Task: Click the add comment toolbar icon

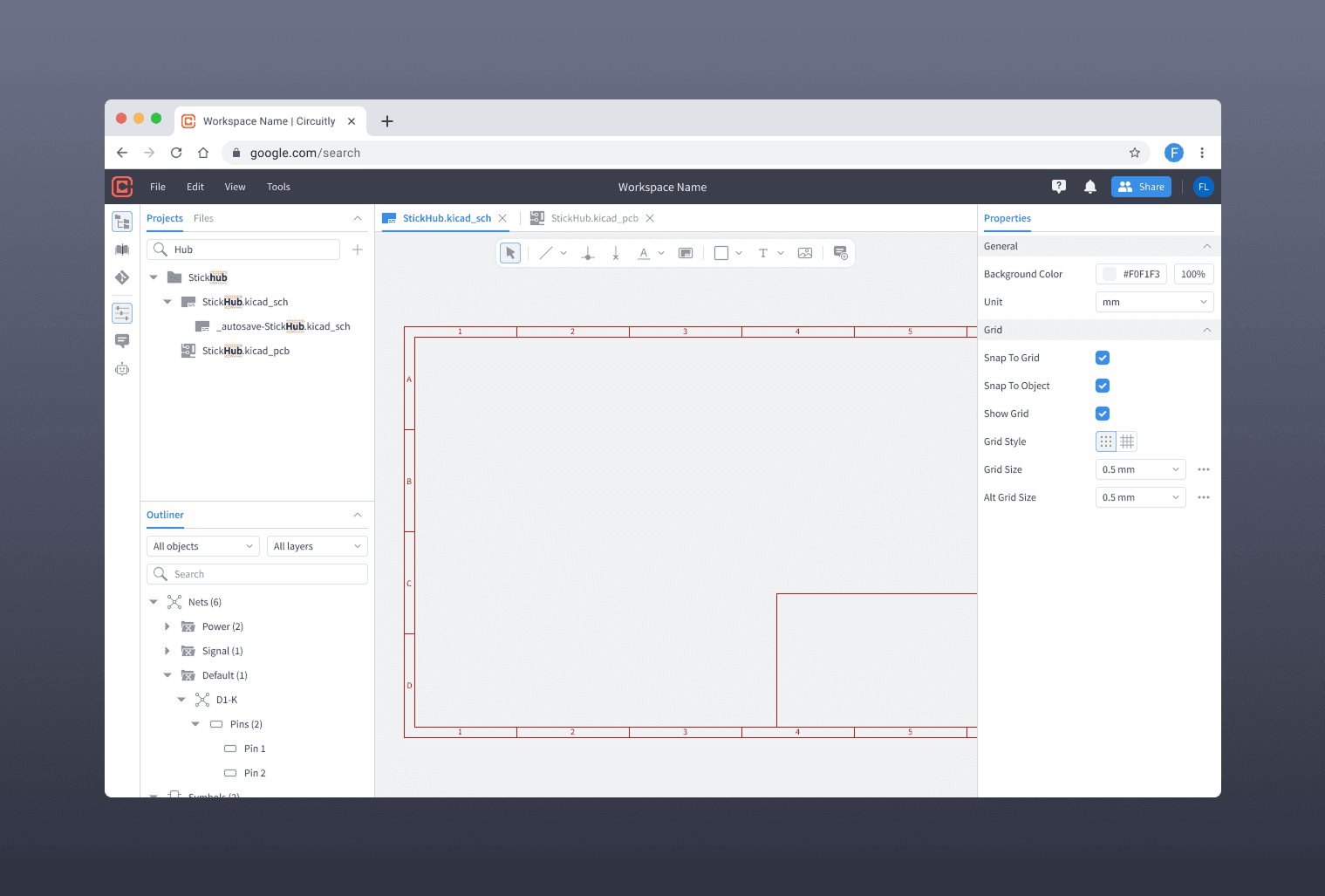Action: pyautogui.click(x=840, y=253)
